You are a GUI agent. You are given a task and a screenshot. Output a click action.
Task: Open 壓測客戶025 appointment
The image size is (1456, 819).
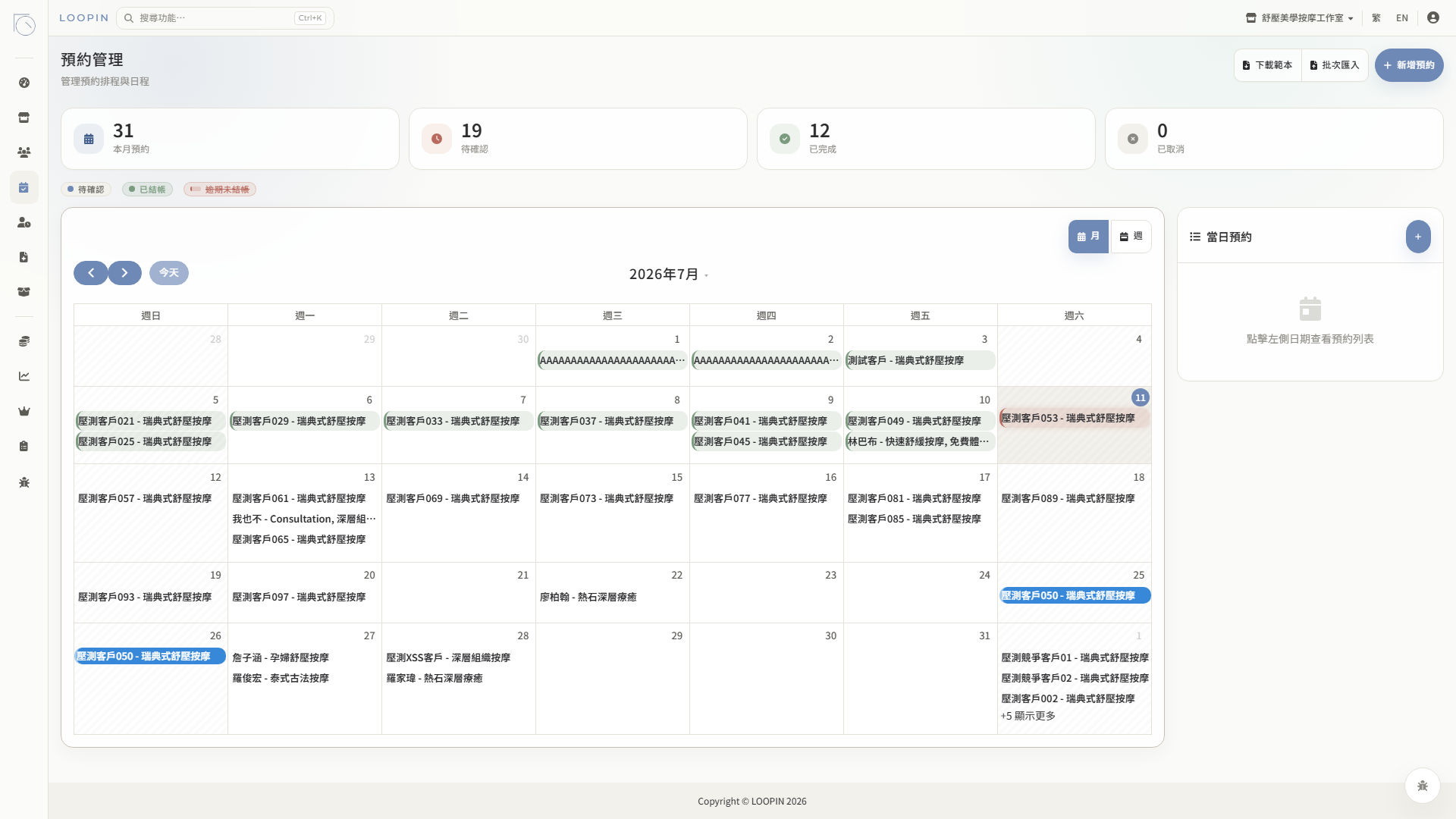click(150, 441)
